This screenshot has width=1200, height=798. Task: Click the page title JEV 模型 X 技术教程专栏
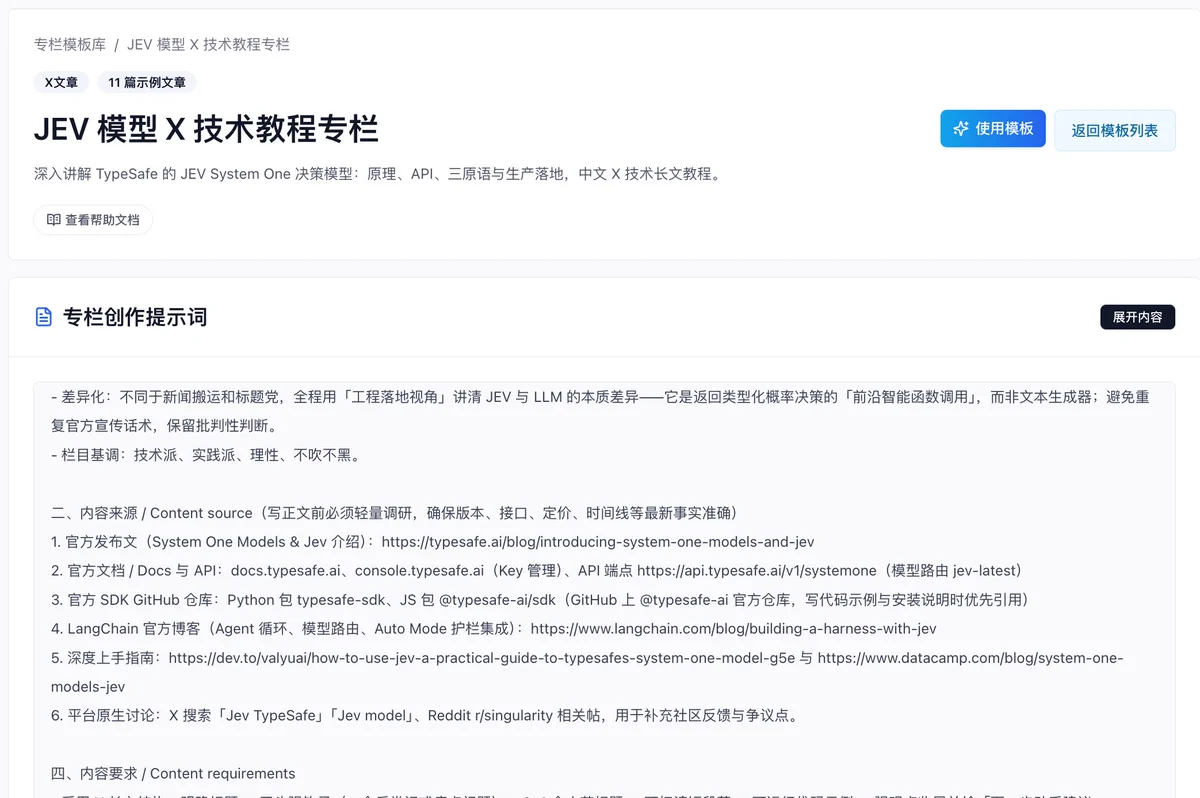(206, 130)
